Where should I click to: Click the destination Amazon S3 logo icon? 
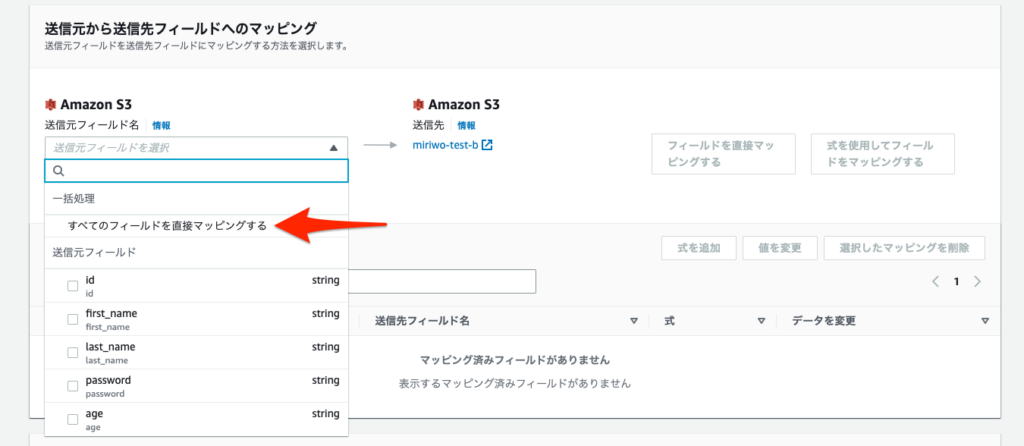click(x=418, y=104)
